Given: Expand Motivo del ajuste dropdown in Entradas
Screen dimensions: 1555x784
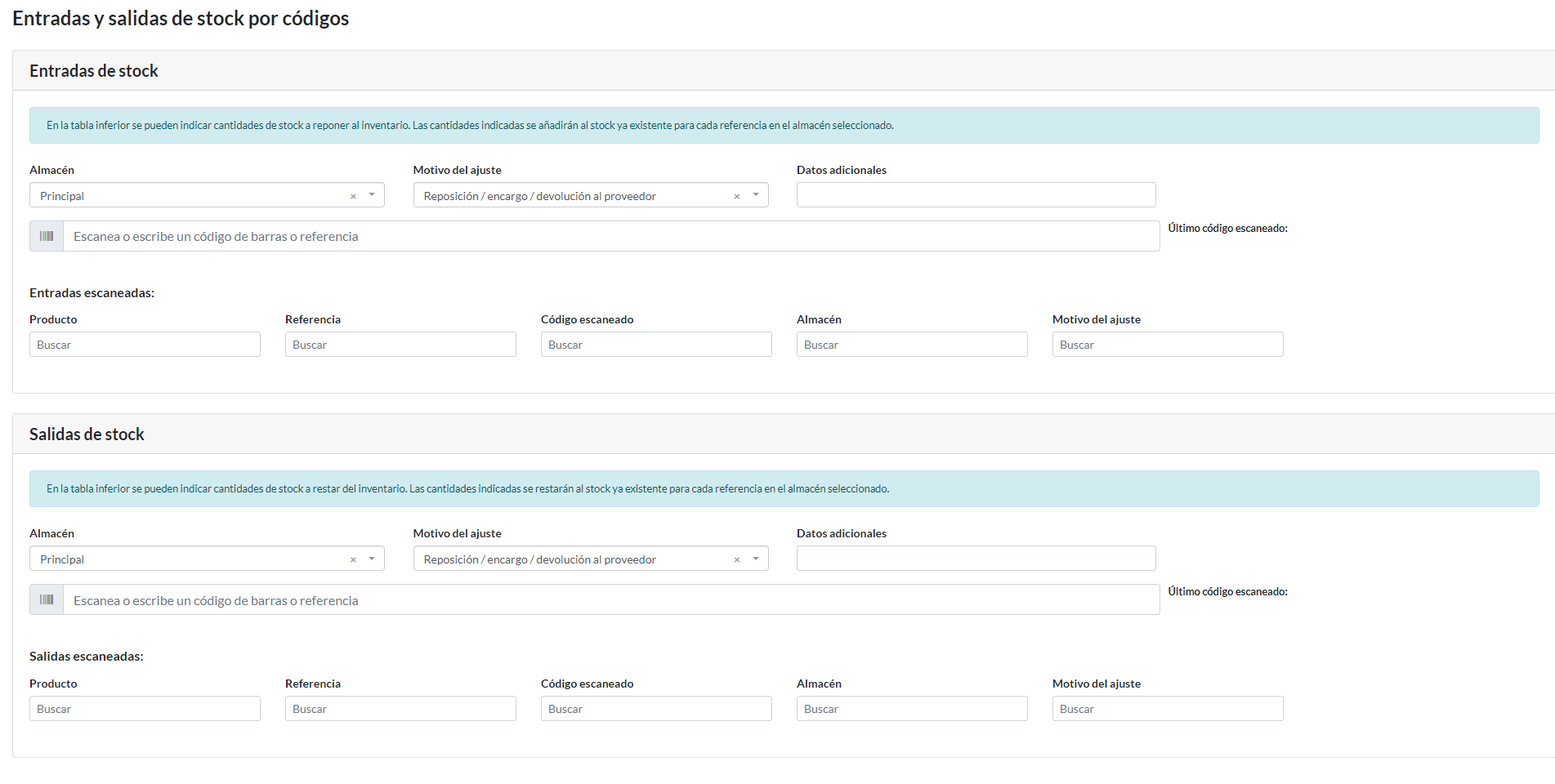Looking at the screenshot, I should pyautogui.click(x=756, y=195).
